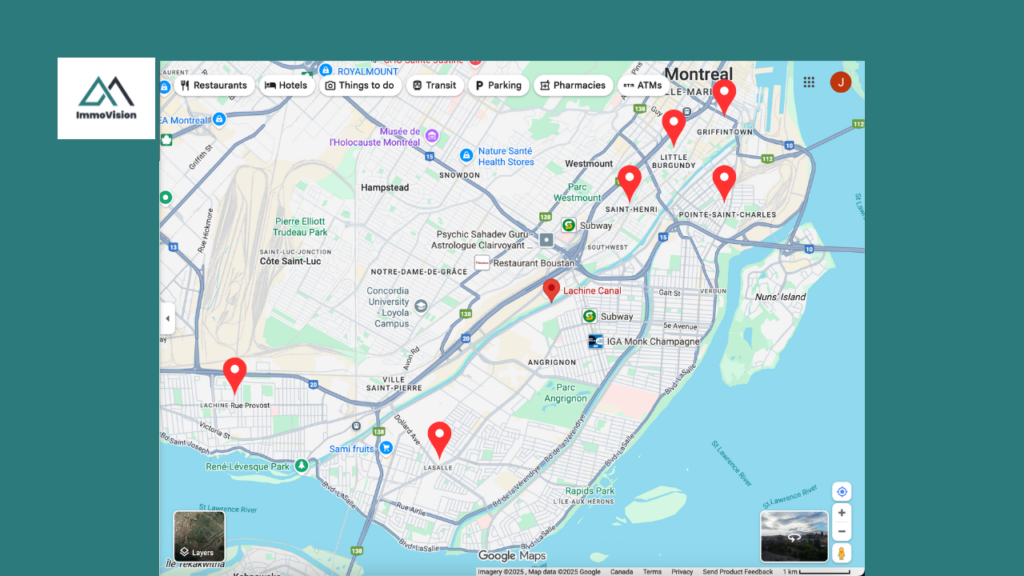The width and height of the screenshot is (1024, 576).
Task: Click the Parking filter chip
Action: pyautogui.click(x=498, y=86)
